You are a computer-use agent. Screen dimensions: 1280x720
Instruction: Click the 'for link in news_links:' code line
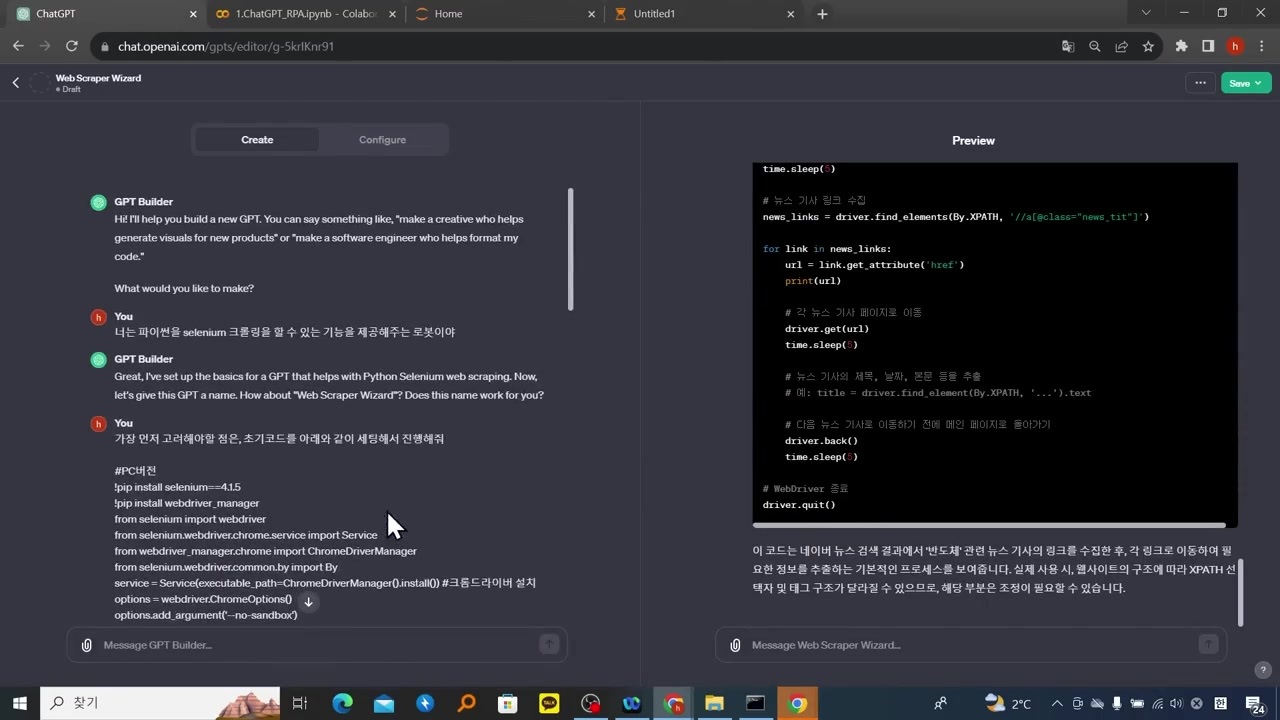826,249
